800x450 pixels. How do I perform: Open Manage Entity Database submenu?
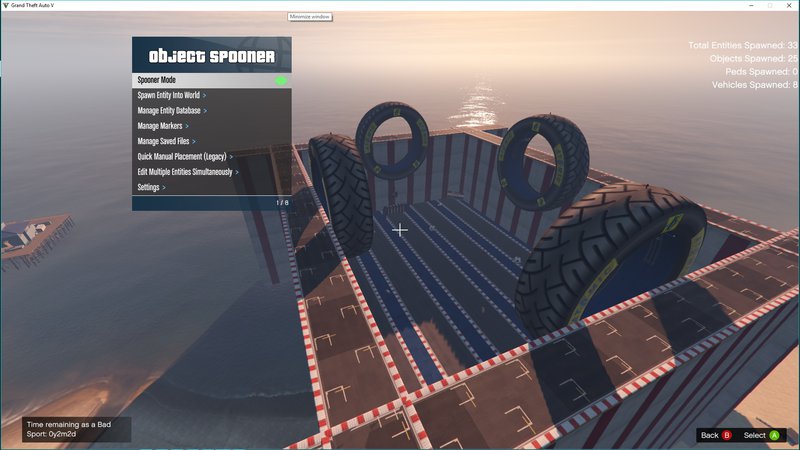(x=212, y=111)
